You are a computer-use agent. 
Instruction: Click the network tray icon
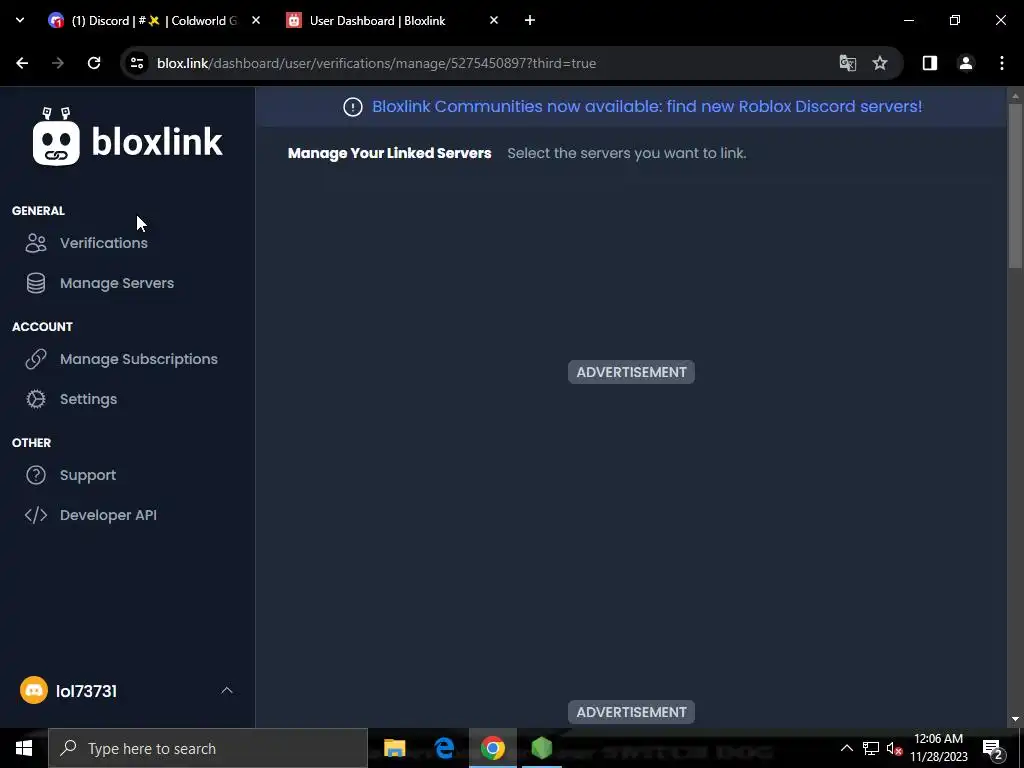point(871,748)
